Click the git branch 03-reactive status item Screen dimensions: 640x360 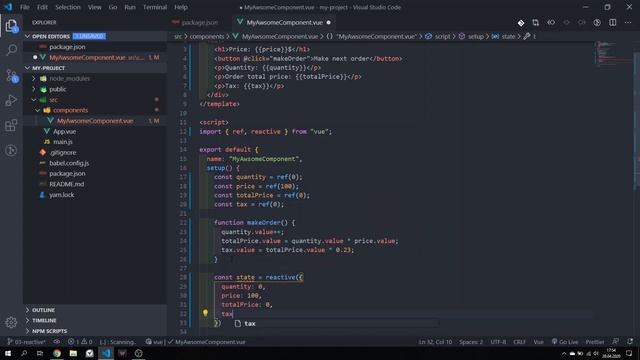click(27, 342)
